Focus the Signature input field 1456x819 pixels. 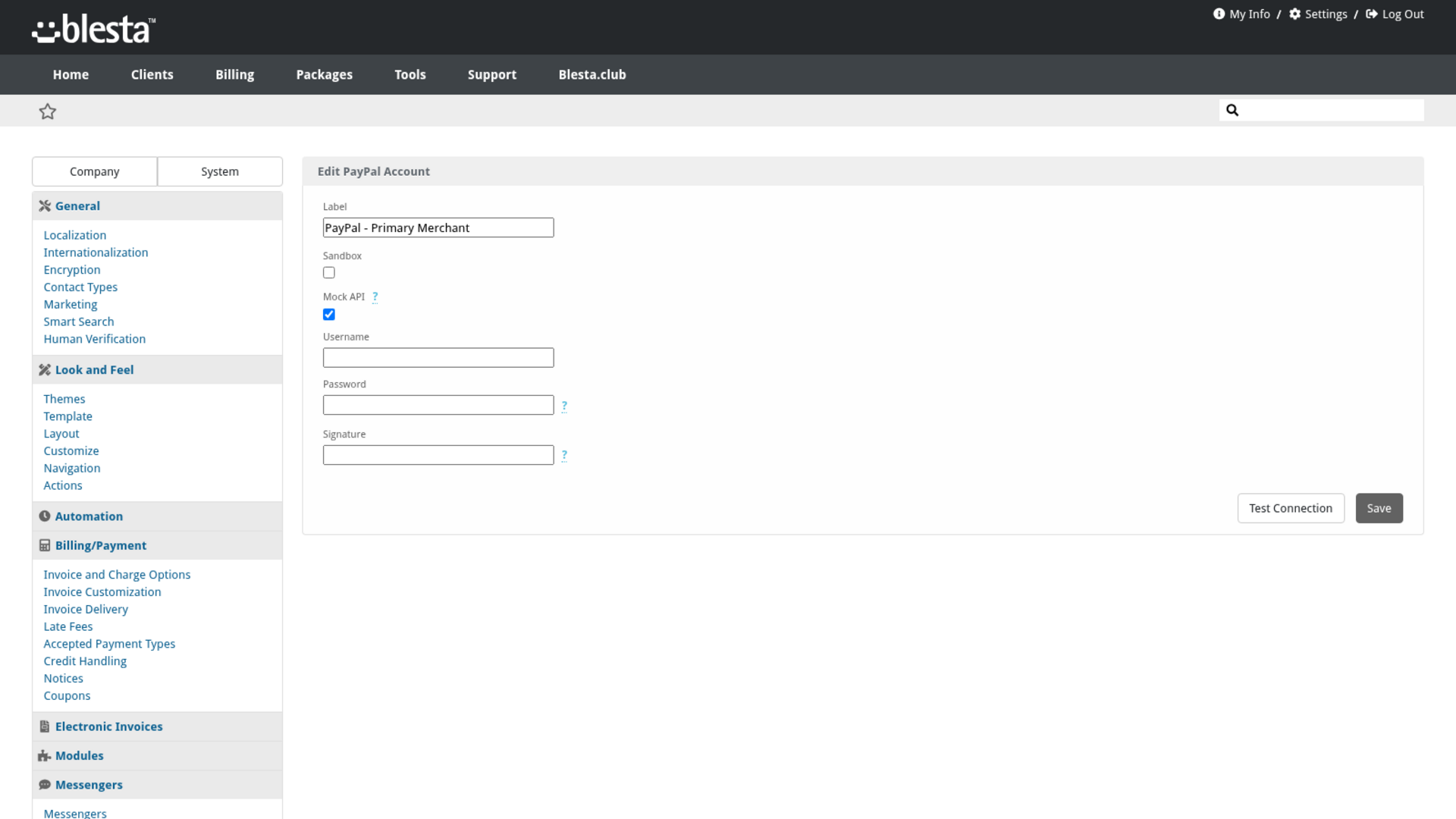point(438,455)
